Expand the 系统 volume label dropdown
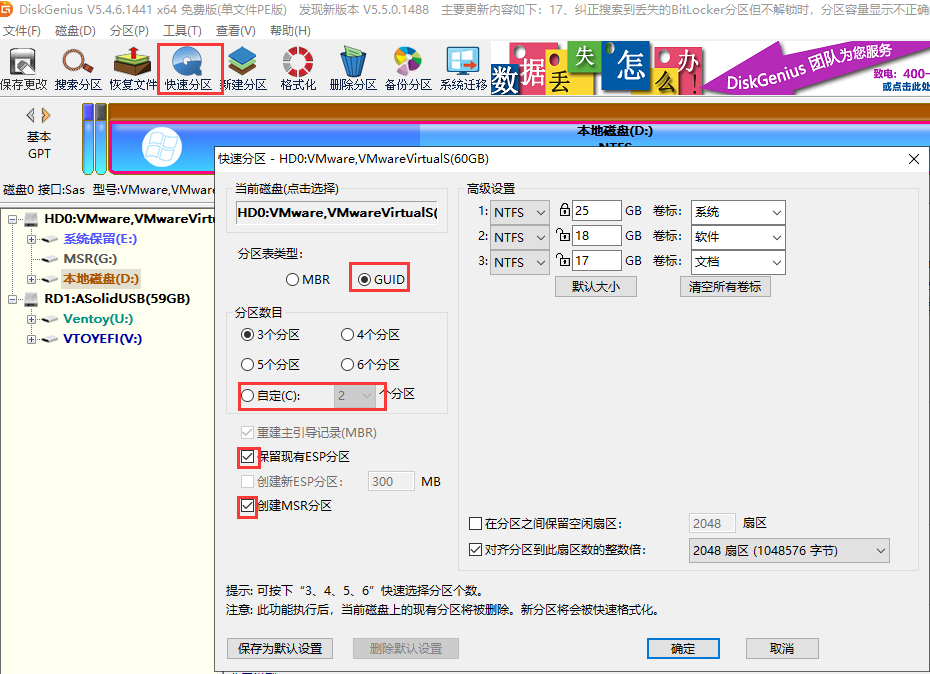The image size is (930, 674). coord(738,212)
